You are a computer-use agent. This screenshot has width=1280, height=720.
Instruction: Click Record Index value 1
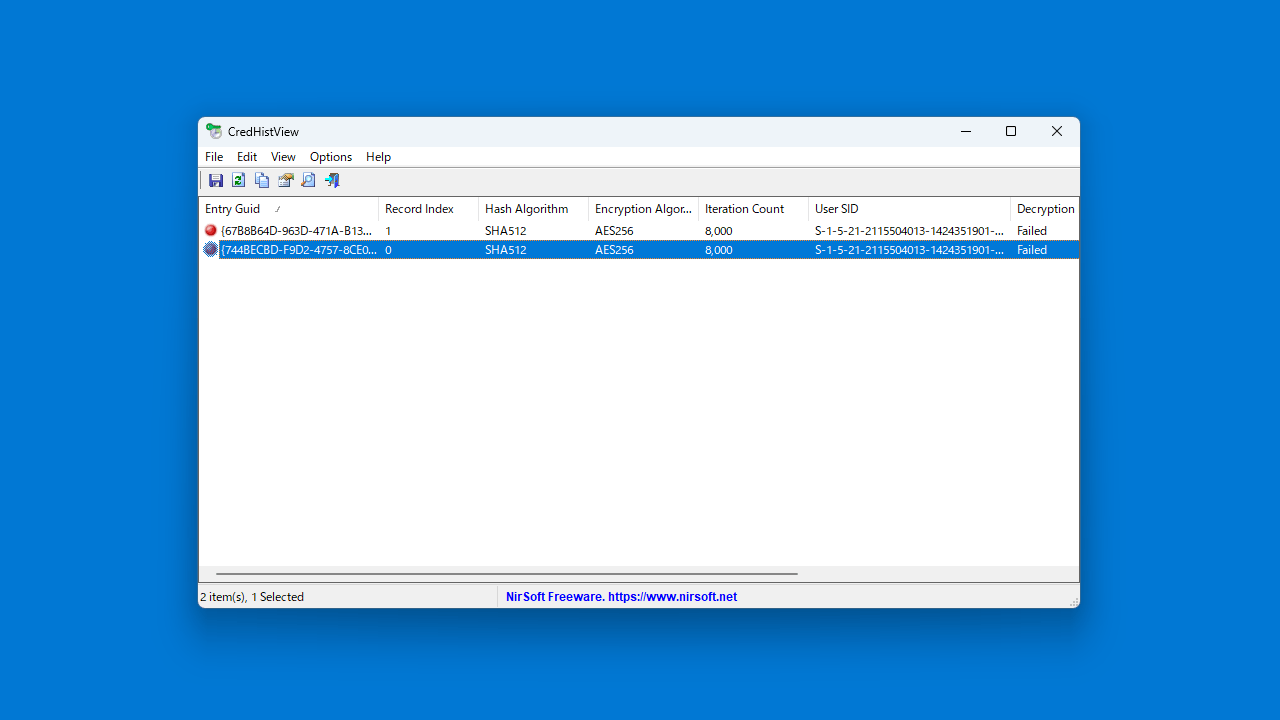388,231
